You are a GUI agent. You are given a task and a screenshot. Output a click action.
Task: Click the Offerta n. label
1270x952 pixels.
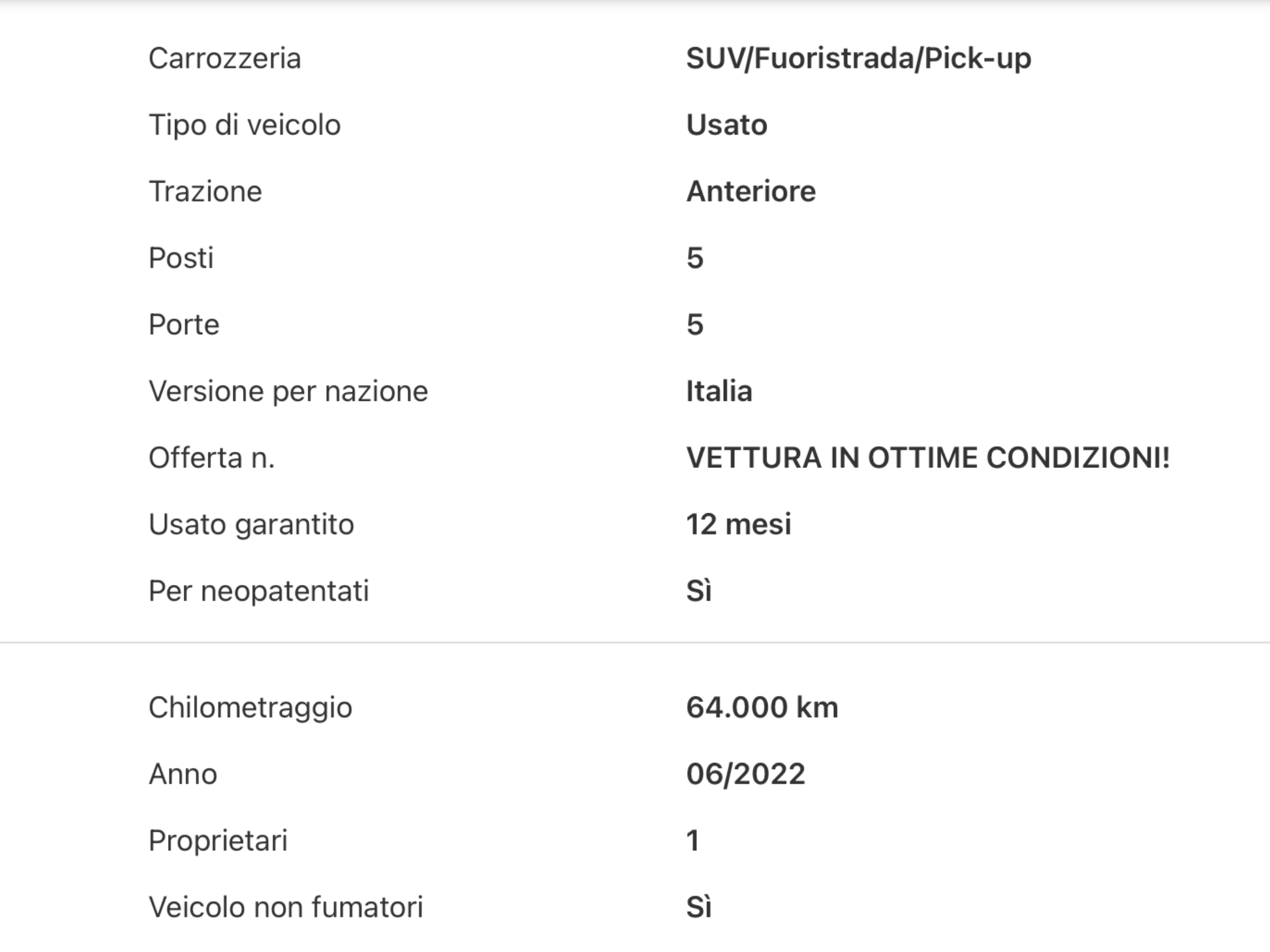(x=211, y=458)
